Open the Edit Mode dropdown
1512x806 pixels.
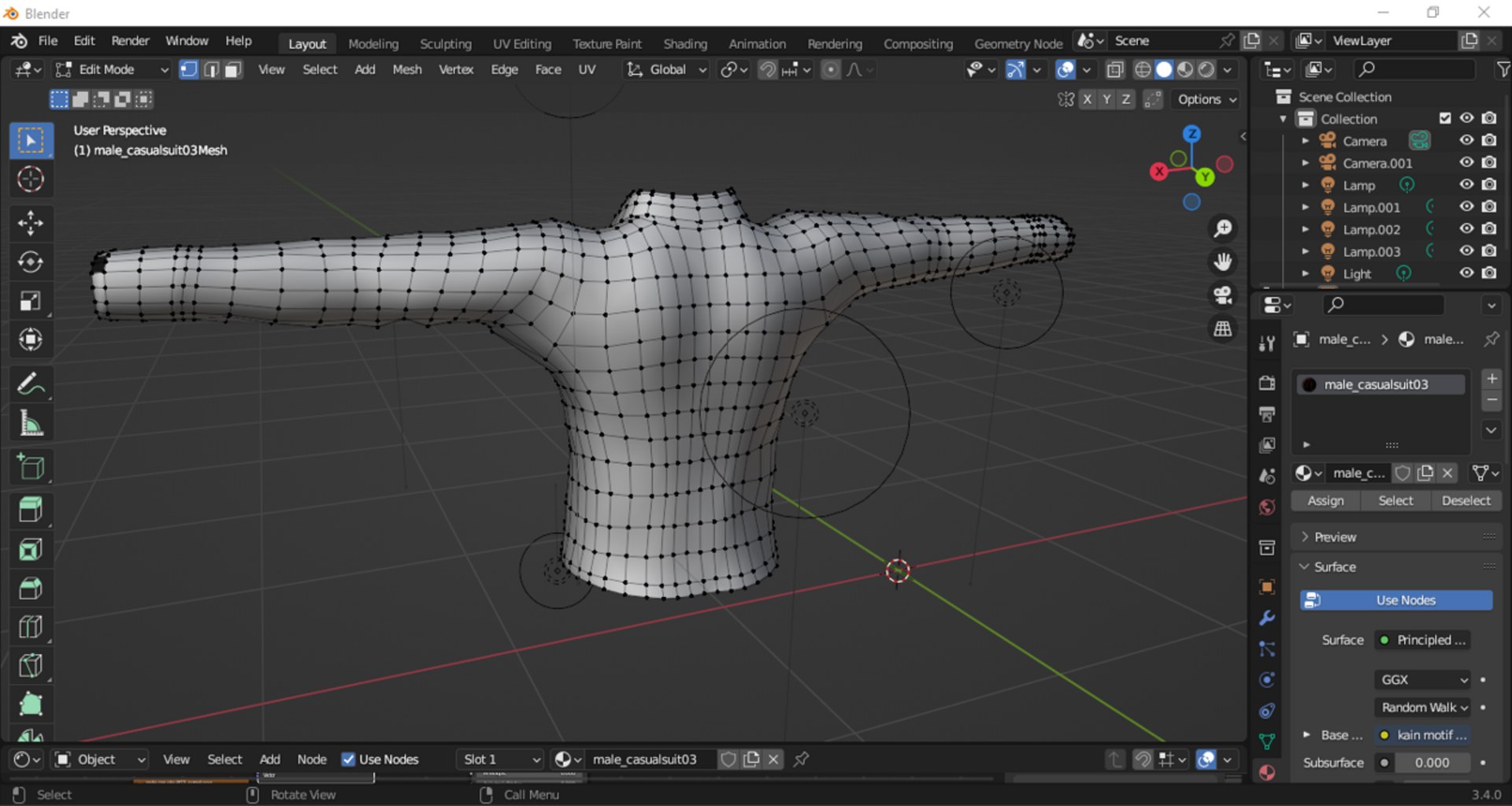[112, 70]
